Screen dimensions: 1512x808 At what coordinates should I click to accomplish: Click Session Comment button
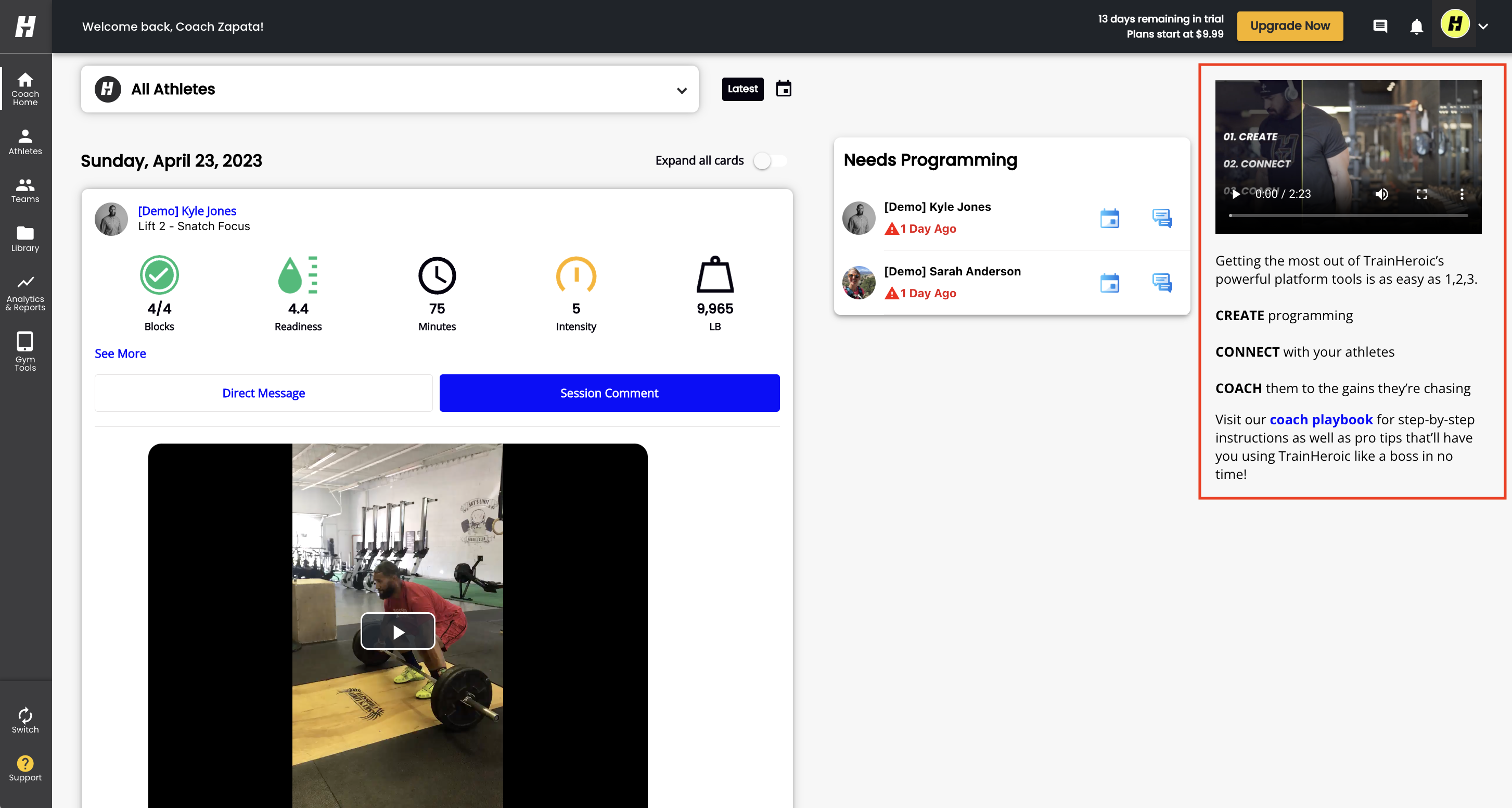pos(609,393)
